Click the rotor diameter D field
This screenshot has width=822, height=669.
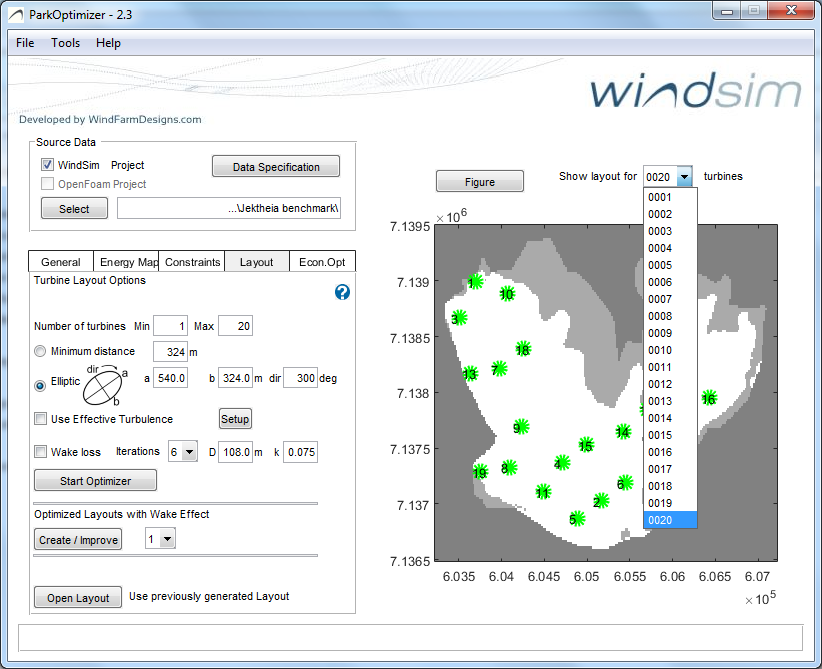[x=235, y=452]
